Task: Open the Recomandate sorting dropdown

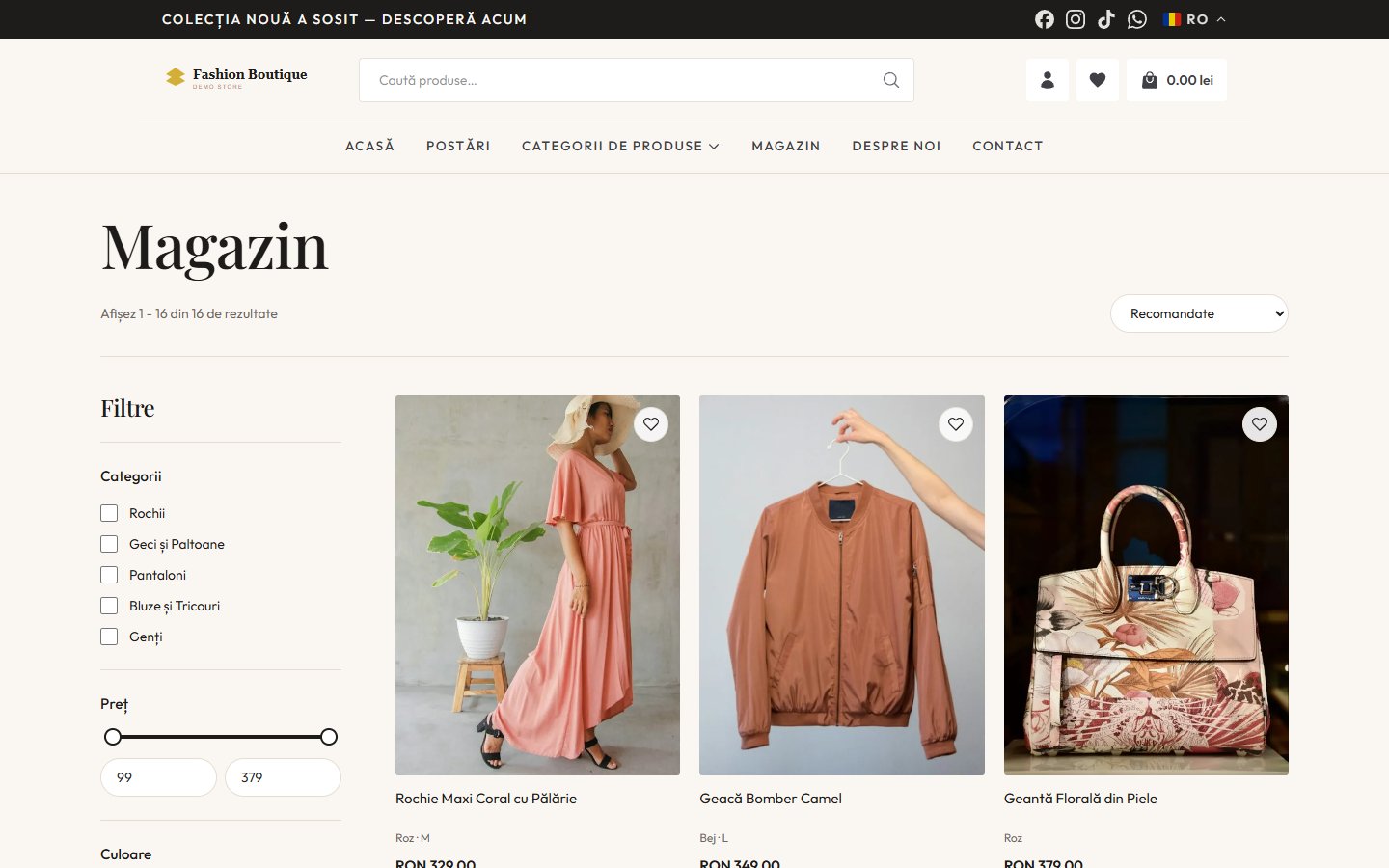Action: [1199, 313]
